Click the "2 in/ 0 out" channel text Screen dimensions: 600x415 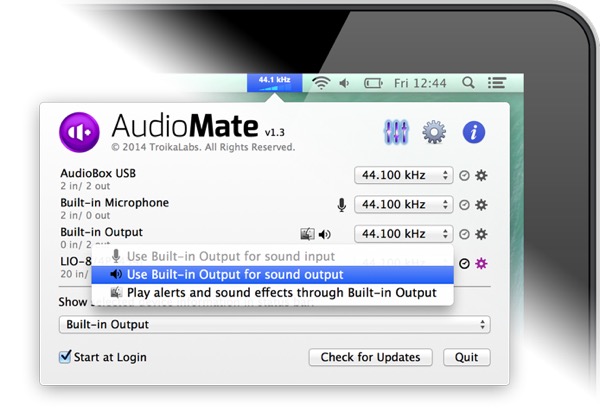tap(85, 215)
